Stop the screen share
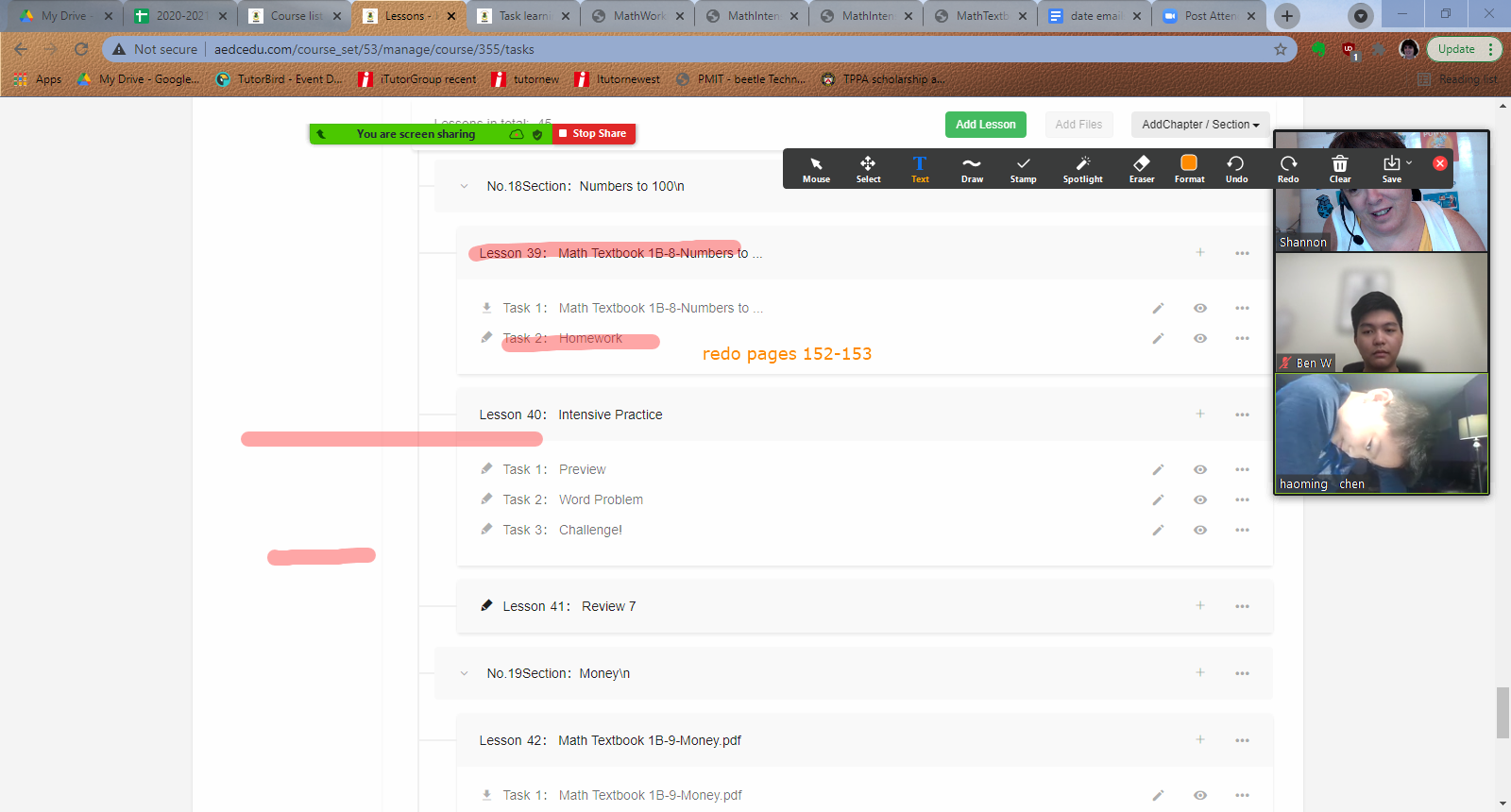Image resolution: width=1511 pixels, height=812 pixels. pyautogui.click(x=593, y=134)
